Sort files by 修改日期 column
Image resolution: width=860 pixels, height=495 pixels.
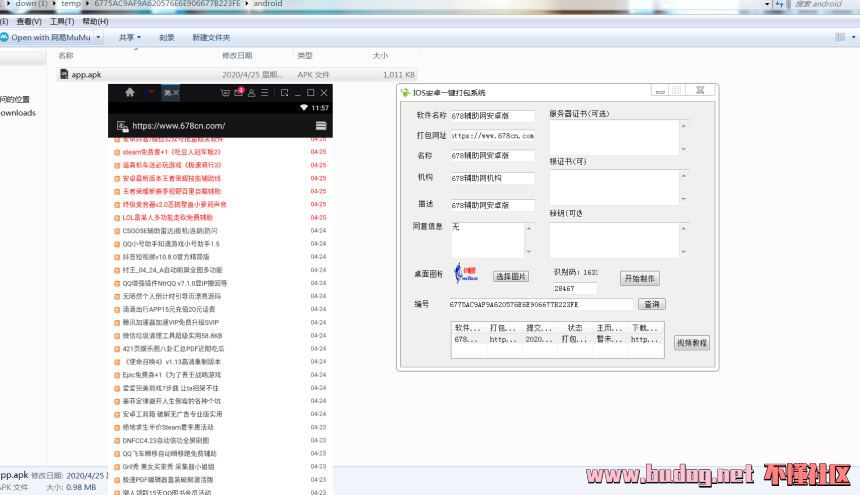pos(237,55)
